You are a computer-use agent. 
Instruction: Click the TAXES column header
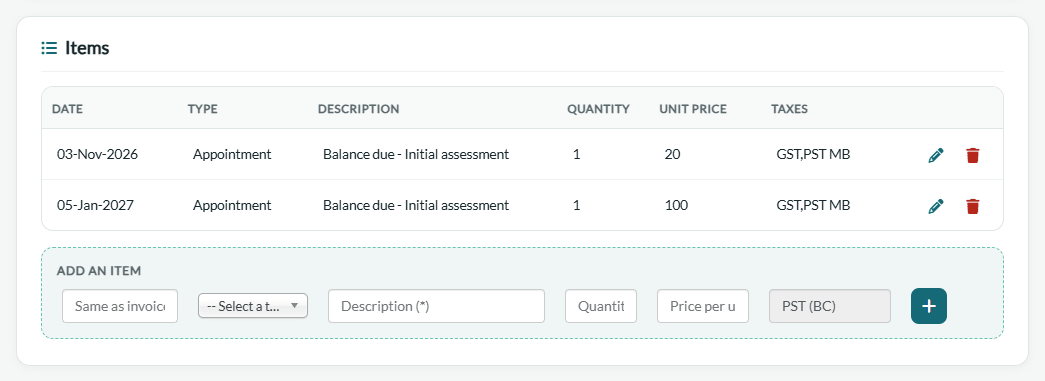pos(790,109)
